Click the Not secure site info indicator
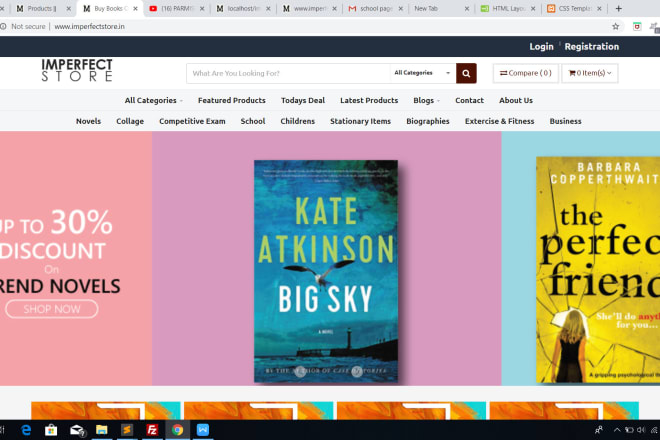This screenshot has width=660, height=440. click(x=24, y=27)
